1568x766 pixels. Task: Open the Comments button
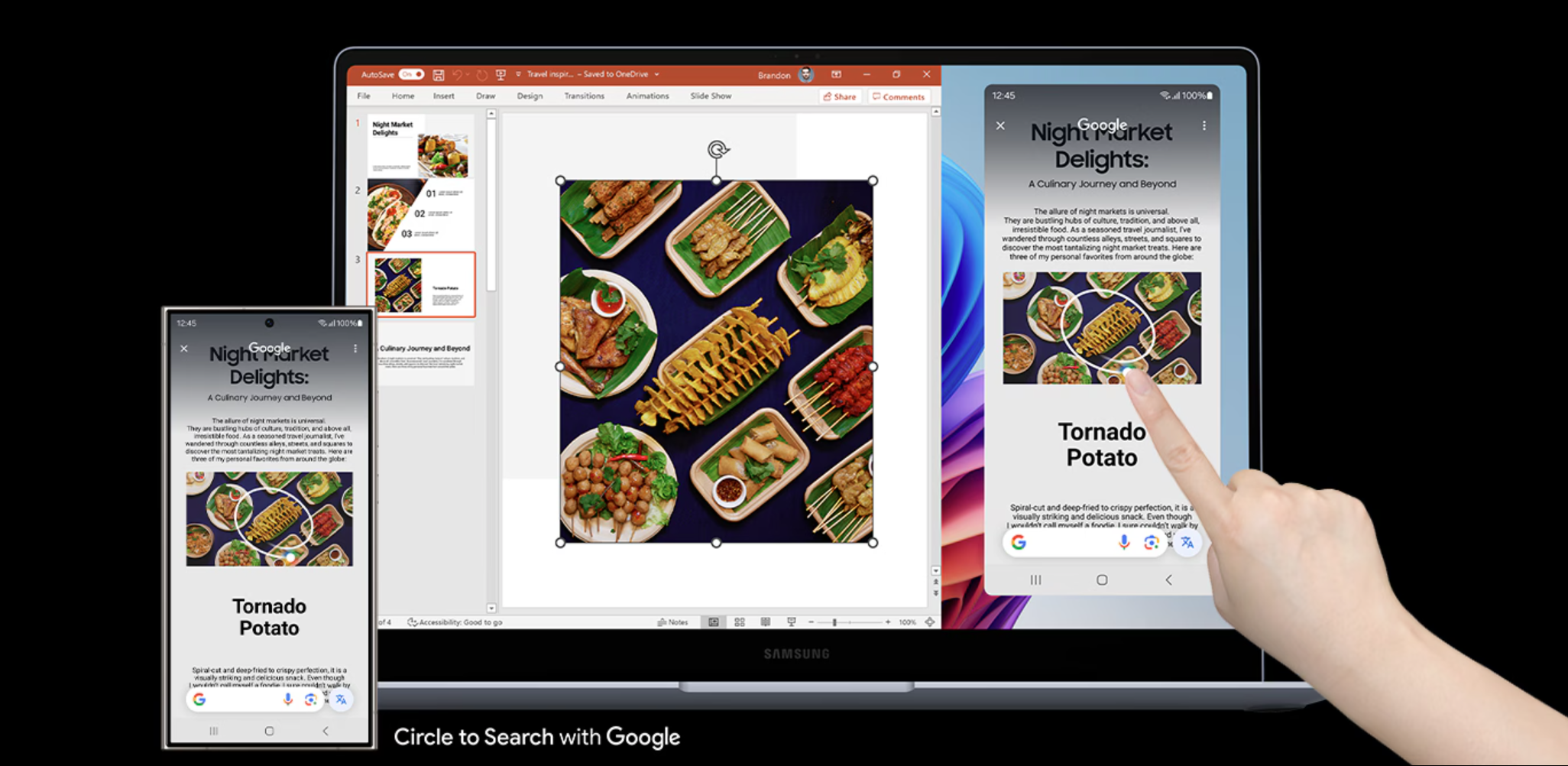(899, 97)
